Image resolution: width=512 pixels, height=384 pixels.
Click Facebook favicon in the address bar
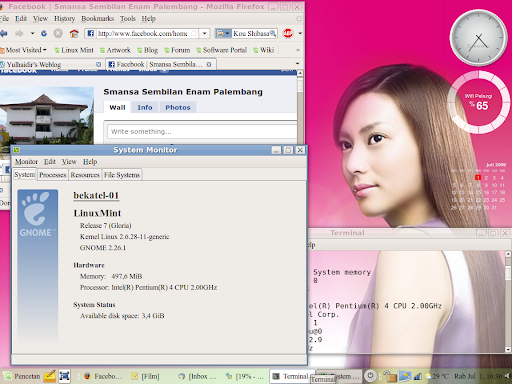[91, 33]
